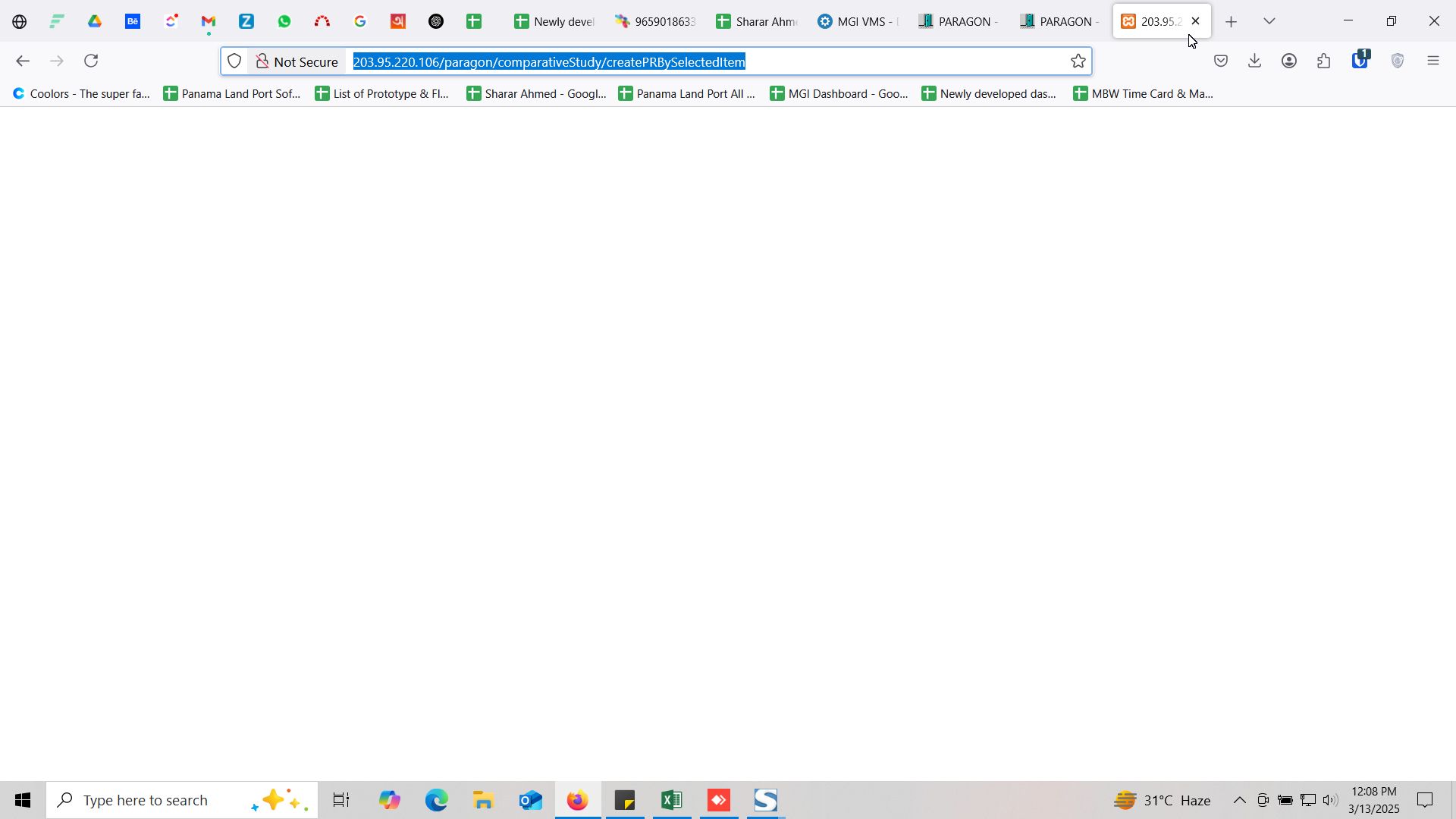Image resolution: width=1456 pixels, height=819 pixels.
Task: Bookmark this page with star icon
Action: (1078, 61)
